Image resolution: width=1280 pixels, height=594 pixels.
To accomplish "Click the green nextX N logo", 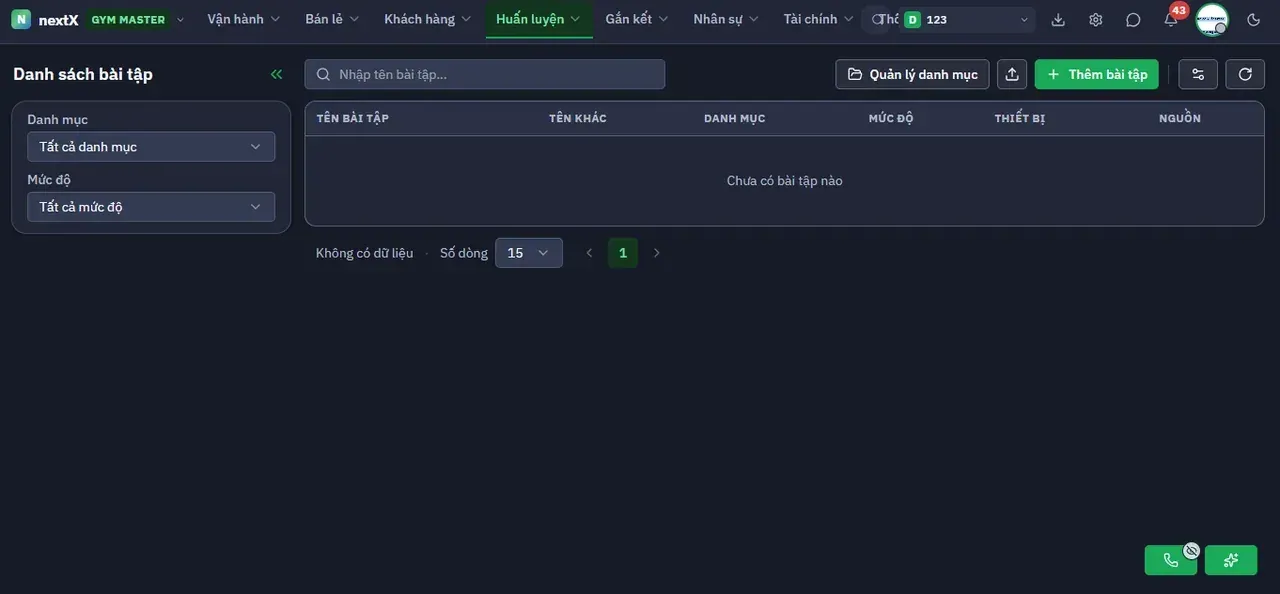I will pyautogui.click(x=21, y=19).
